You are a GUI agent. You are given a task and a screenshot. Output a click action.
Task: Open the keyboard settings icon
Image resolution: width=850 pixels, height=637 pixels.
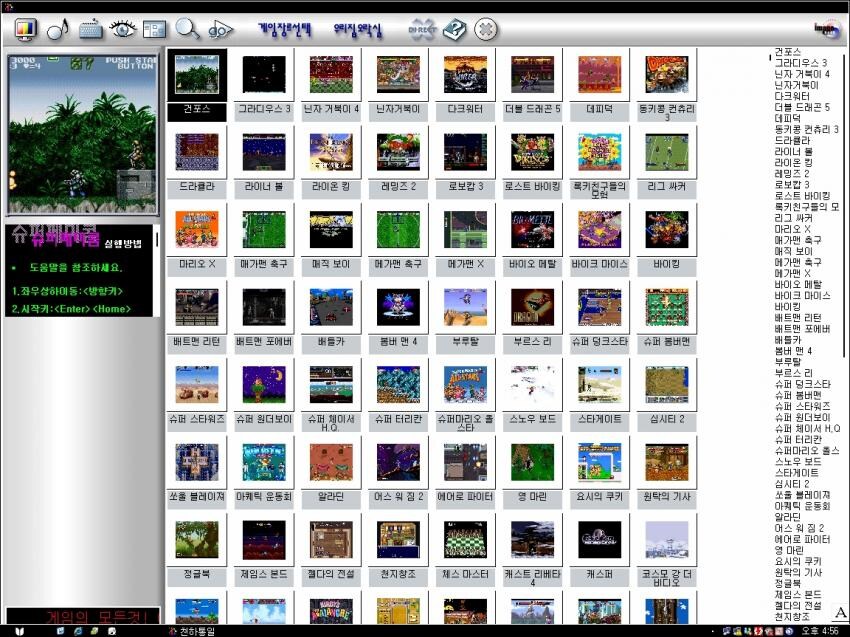[91, 29]
